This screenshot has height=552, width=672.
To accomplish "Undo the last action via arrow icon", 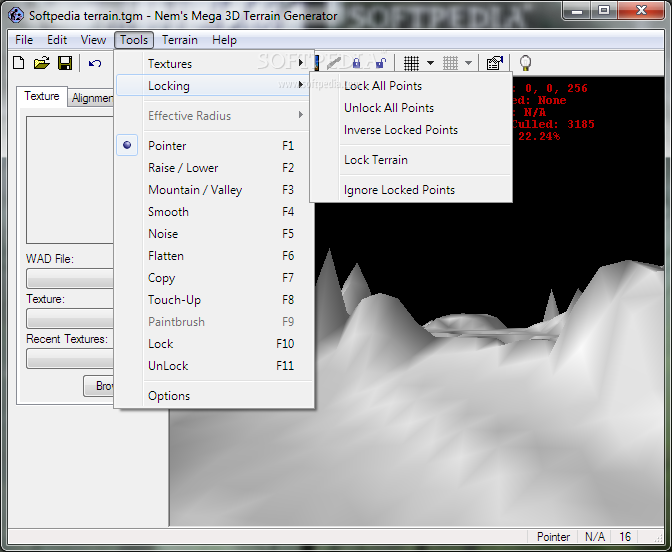I will tap(95, 63).
